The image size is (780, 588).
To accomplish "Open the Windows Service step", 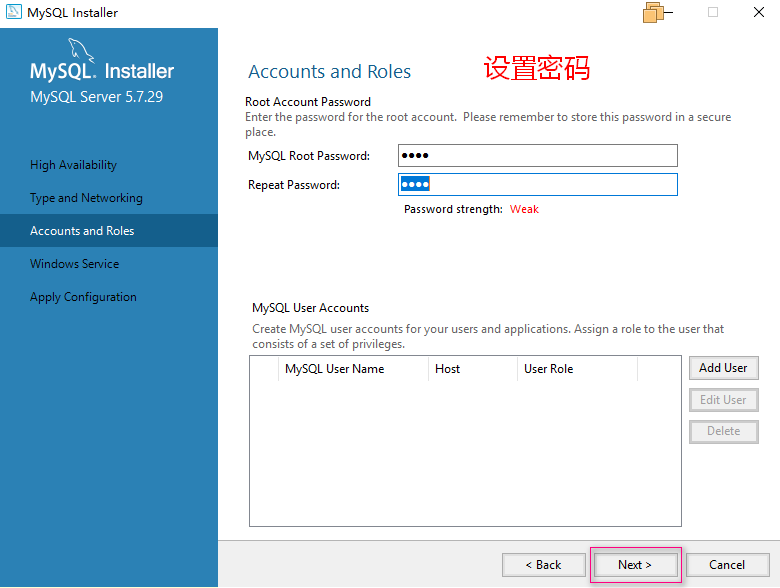I will 75,264.
